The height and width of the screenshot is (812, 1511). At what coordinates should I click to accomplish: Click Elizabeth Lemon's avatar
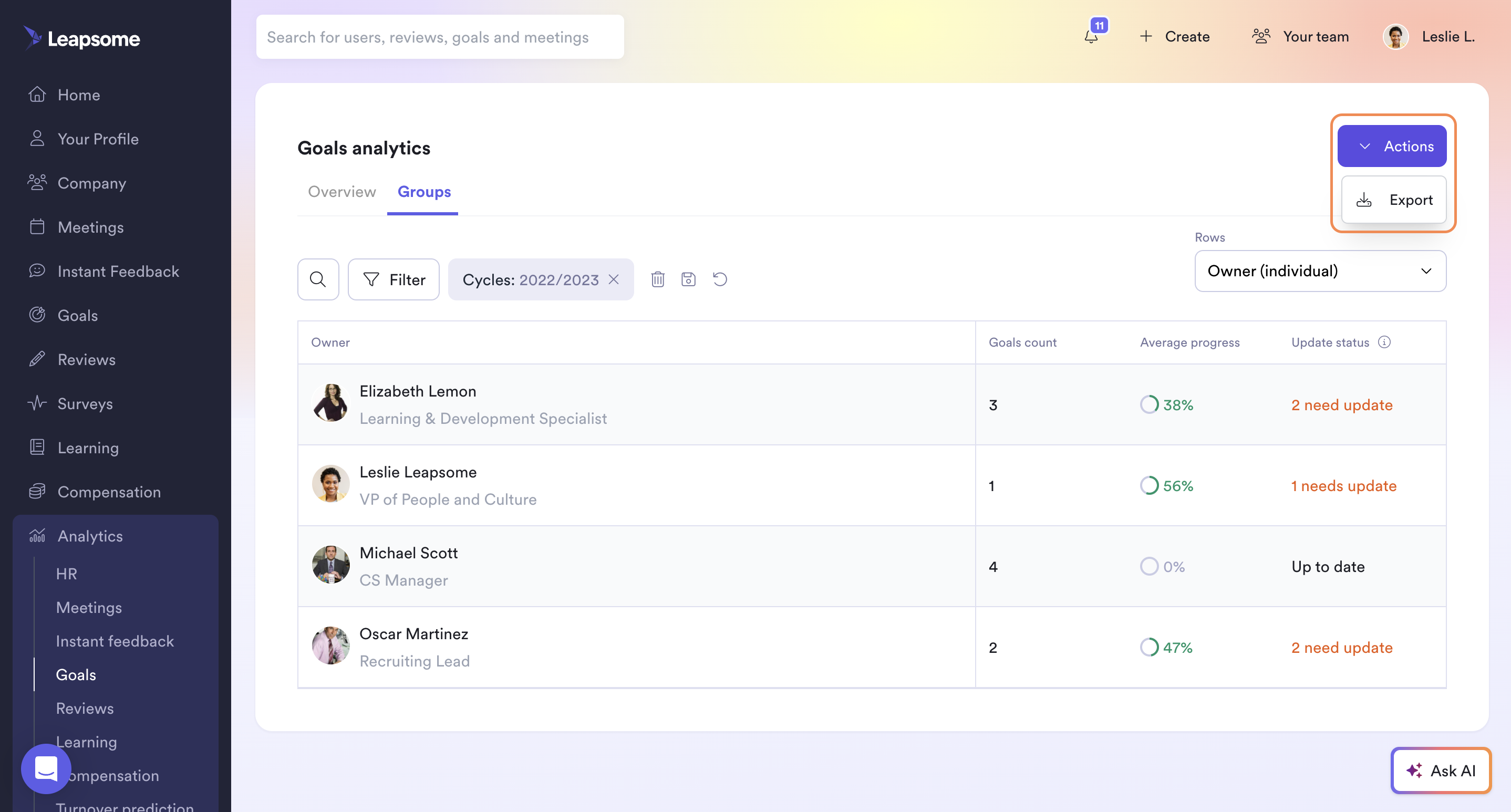pos(331,403)
